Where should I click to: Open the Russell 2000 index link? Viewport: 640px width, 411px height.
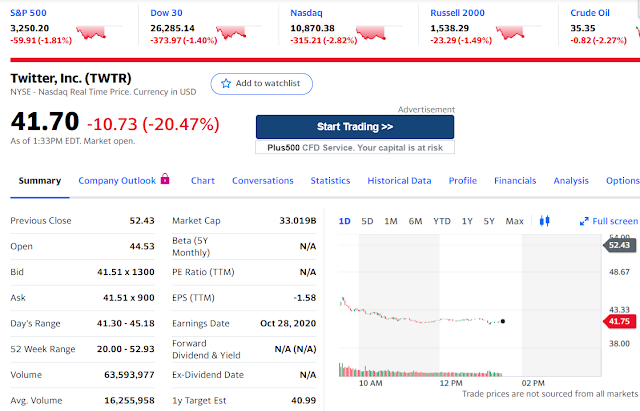pos(457,13)
